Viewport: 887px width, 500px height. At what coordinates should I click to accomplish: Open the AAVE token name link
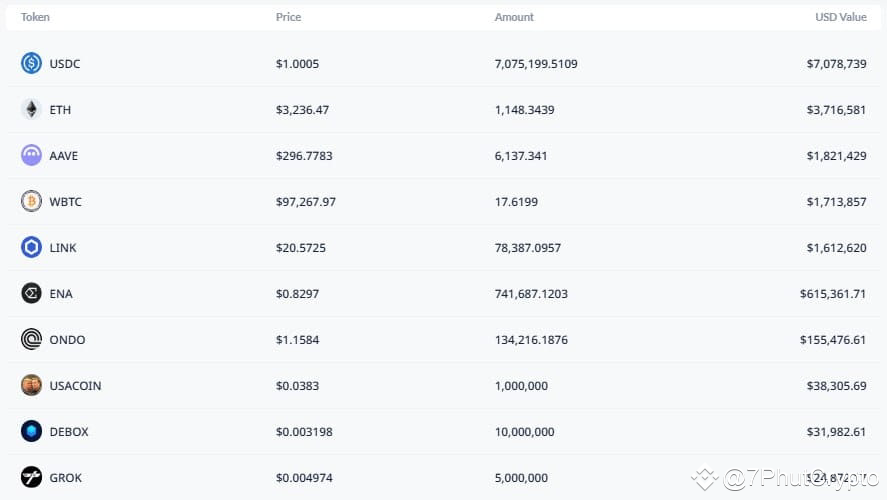tap(63, 156)
